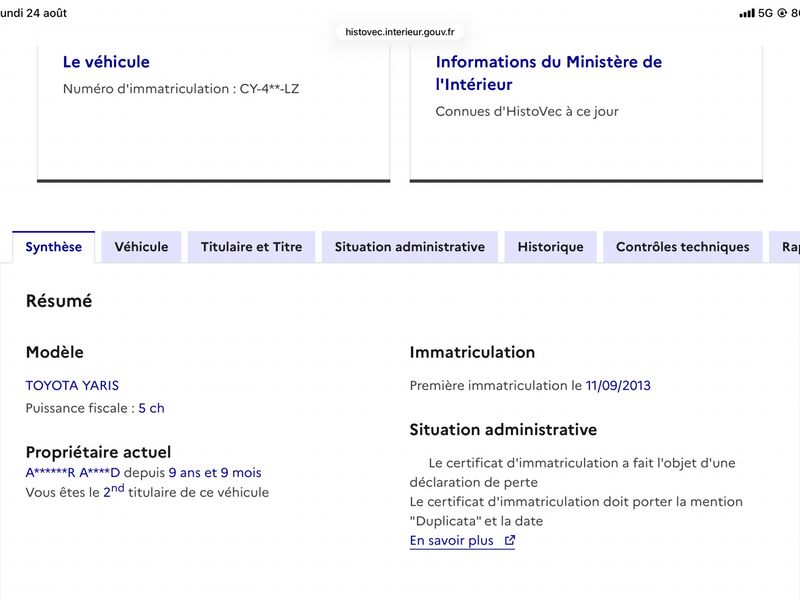Screen dimensions: 800x600
Task: Tap the 5G network indicator
Action: coord(766,13)
